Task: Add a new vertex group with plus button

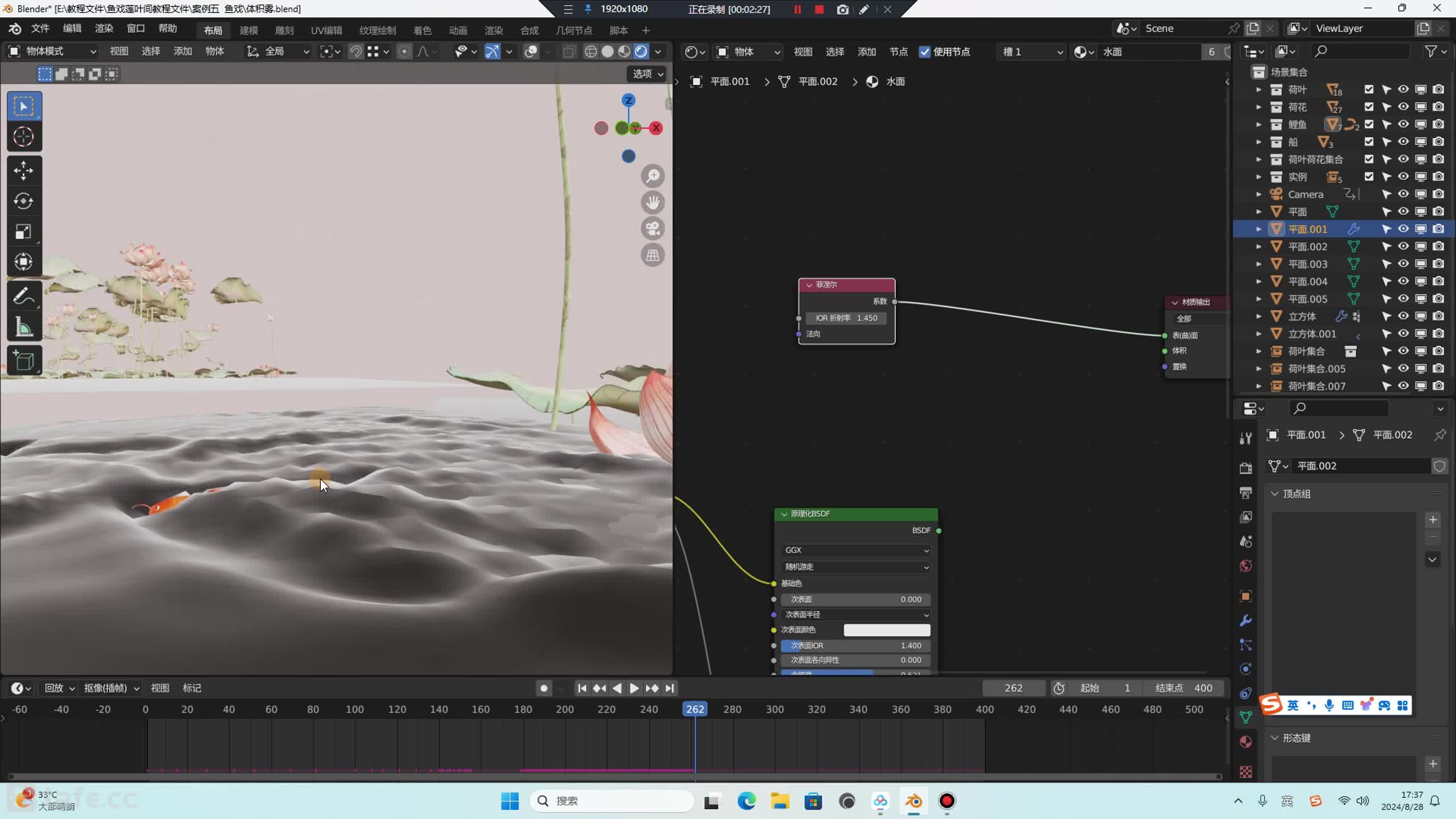Action: tap(1433, 519)
